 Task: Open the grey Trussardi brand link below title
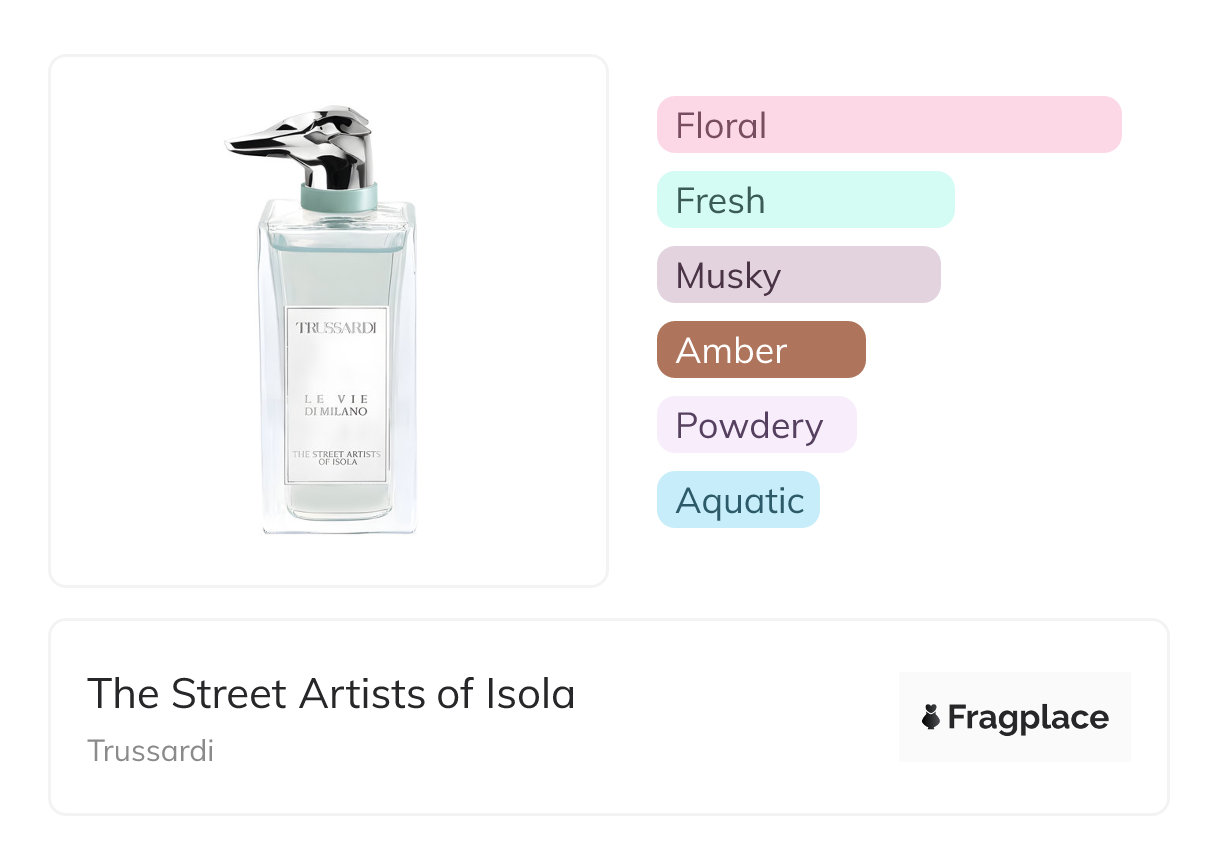coord(150,751)
